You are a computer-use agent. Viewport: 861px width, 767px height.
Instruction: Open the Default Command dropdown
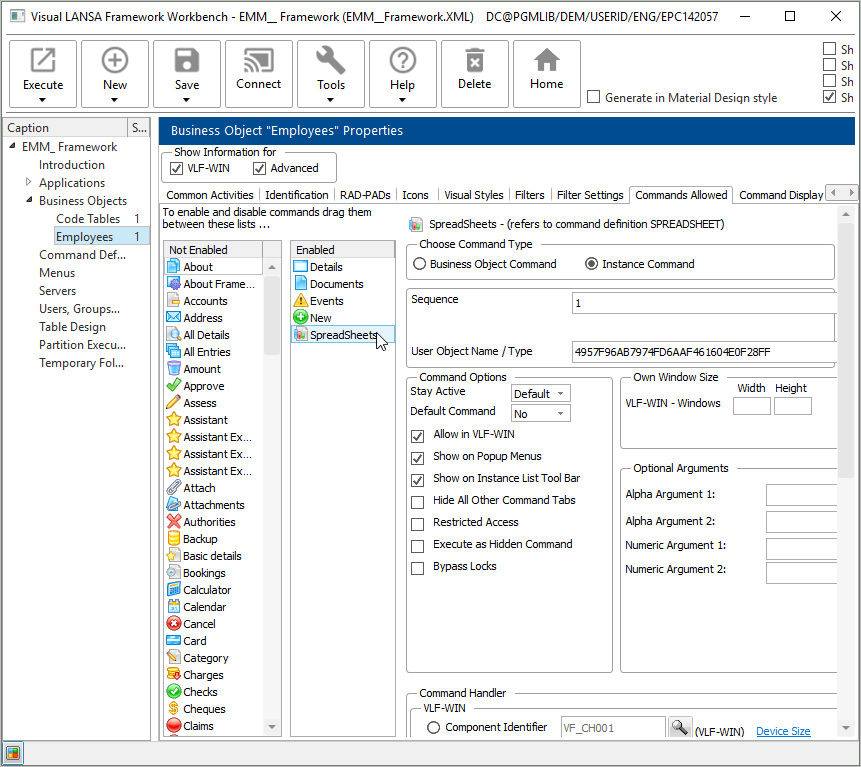[x=541, y=413]
